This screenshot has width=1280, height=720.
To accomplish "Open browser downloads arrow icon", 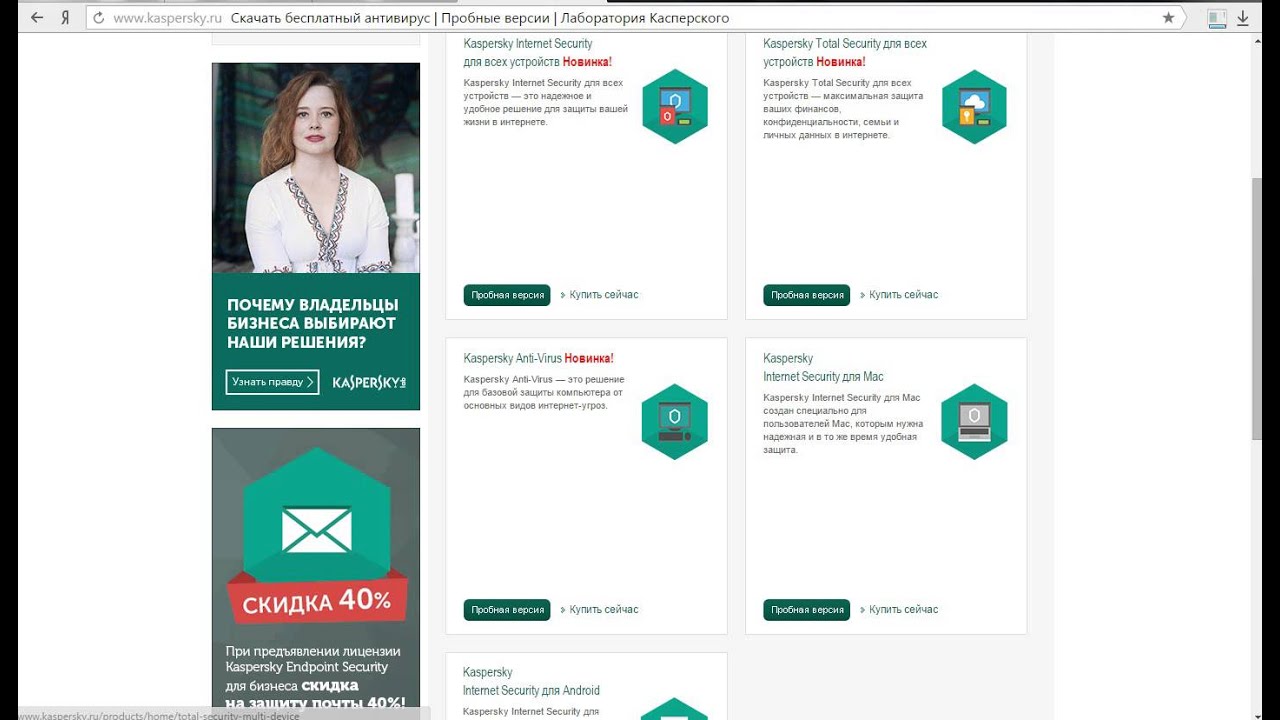I will tap(1243, 18).
